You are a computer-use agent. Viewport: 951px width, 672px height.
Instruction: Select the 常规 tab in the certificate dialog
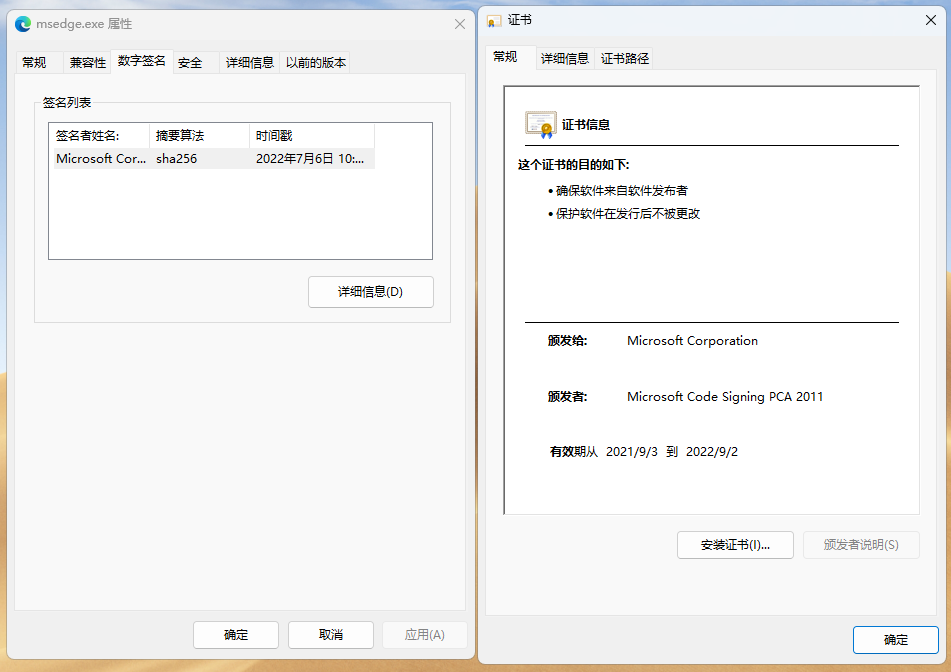[x=508, y=58]
